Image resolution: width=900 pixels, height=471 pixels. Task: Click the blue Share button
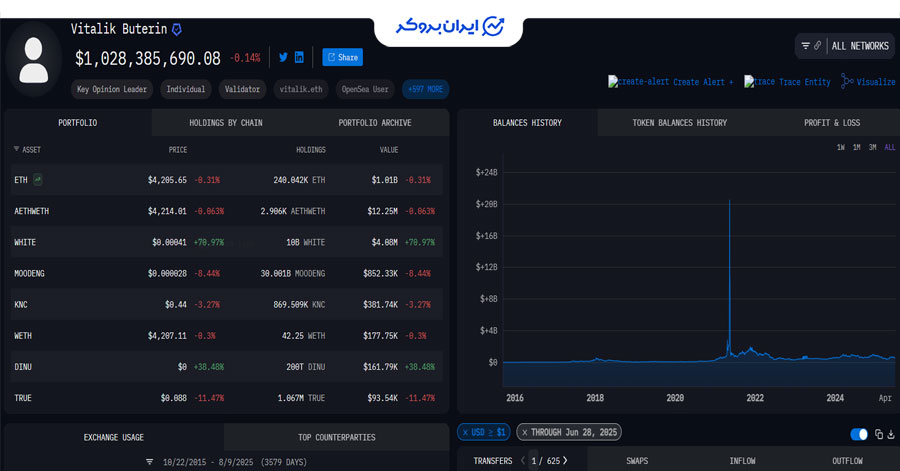click(x=343, y=57)
